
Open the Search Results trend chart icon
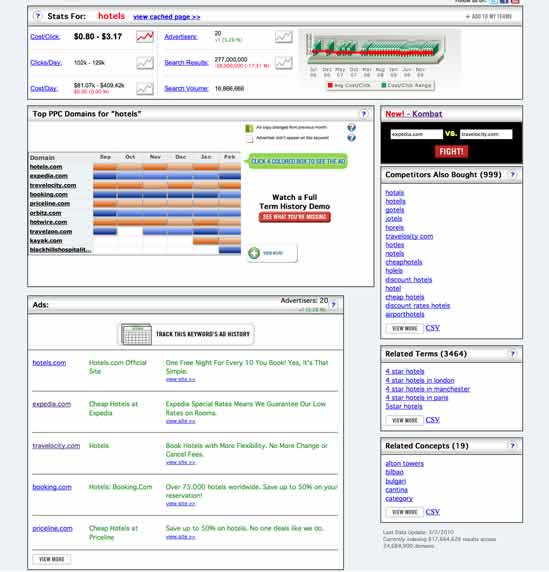283,63
